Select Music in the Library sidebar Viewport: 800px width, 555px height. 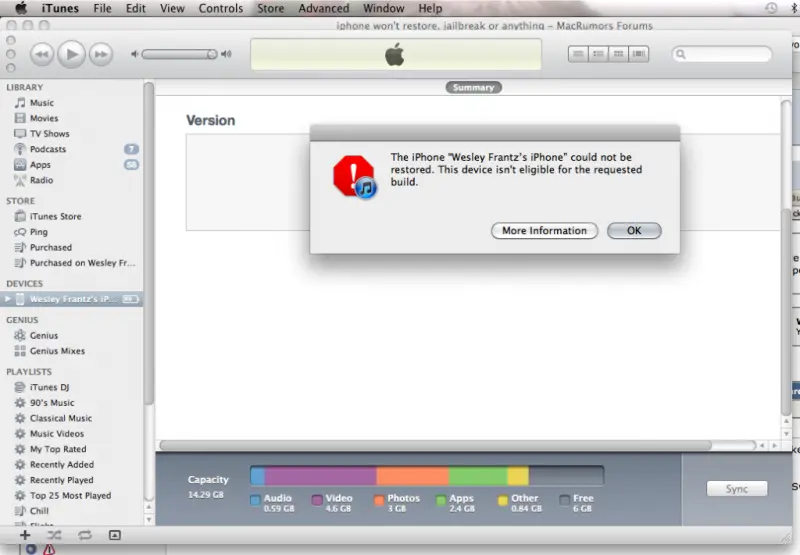[41, 103]
